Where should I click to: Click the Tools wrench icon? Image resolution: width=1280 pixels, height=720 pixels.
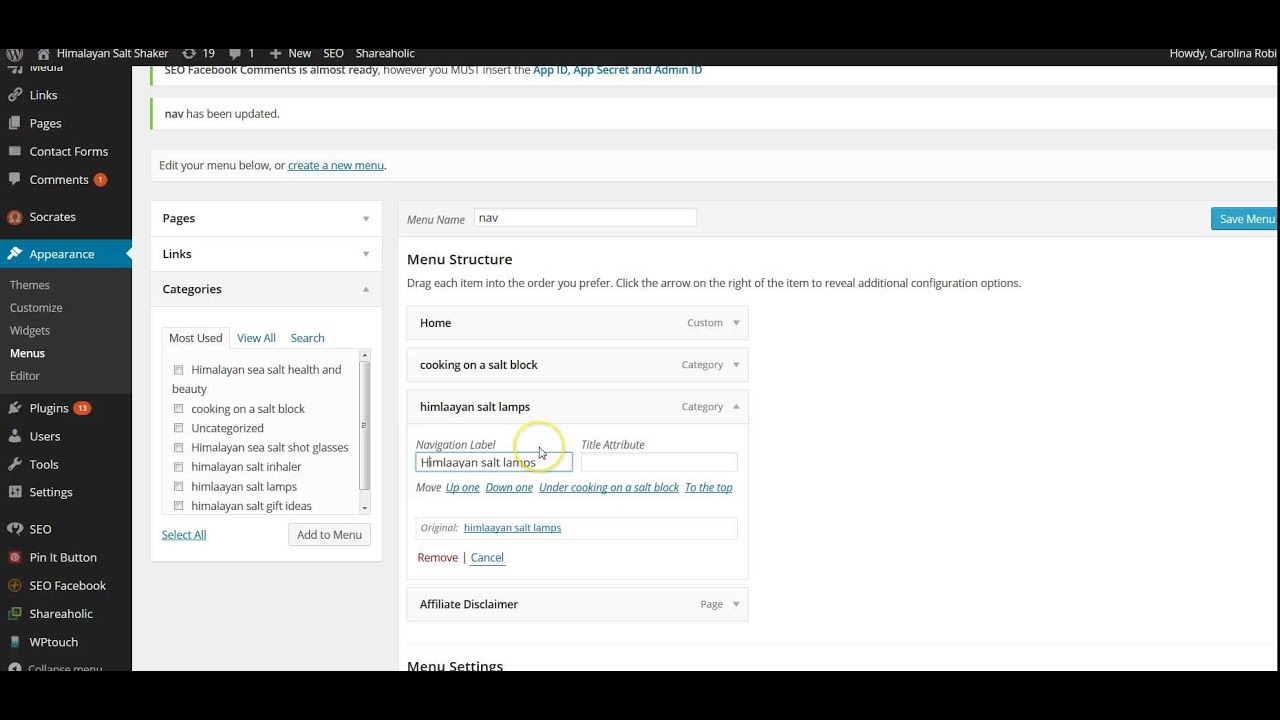(14, 464)
